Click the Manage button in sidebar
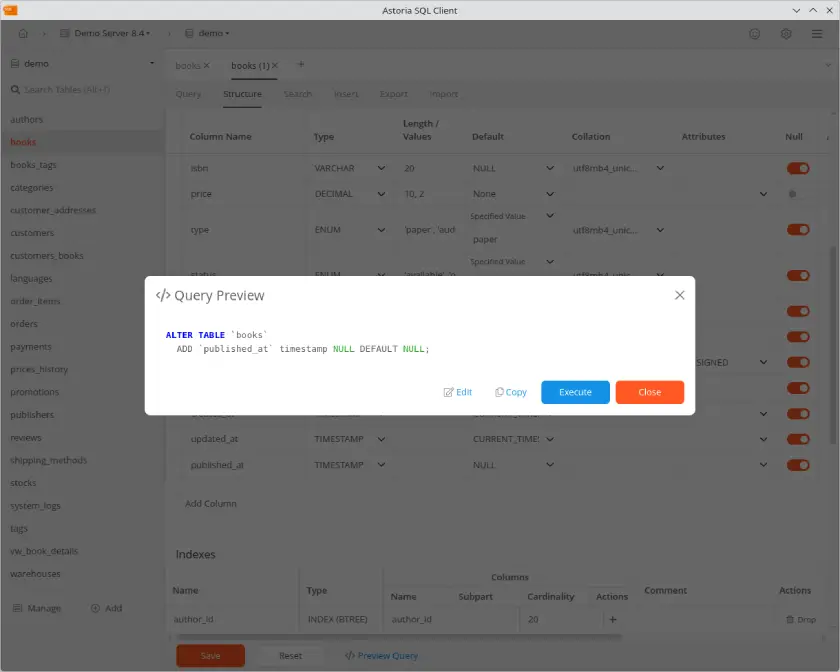The height and width of the screenshot is (672, 840). tap(37, 608)
